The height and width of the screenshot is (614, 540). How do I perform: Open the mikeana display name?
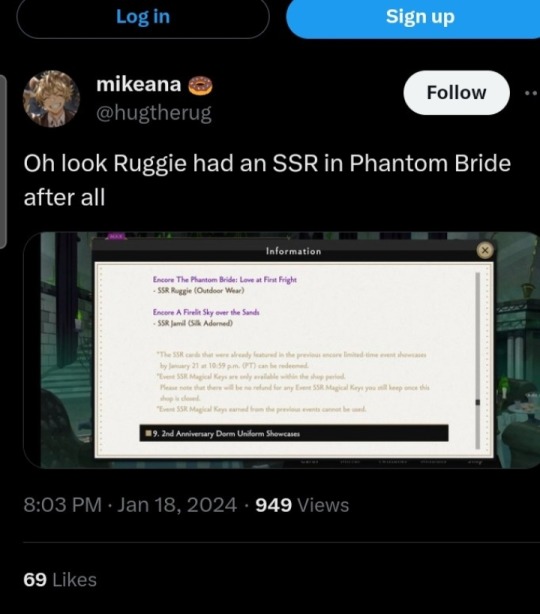(x=139, y=85)
